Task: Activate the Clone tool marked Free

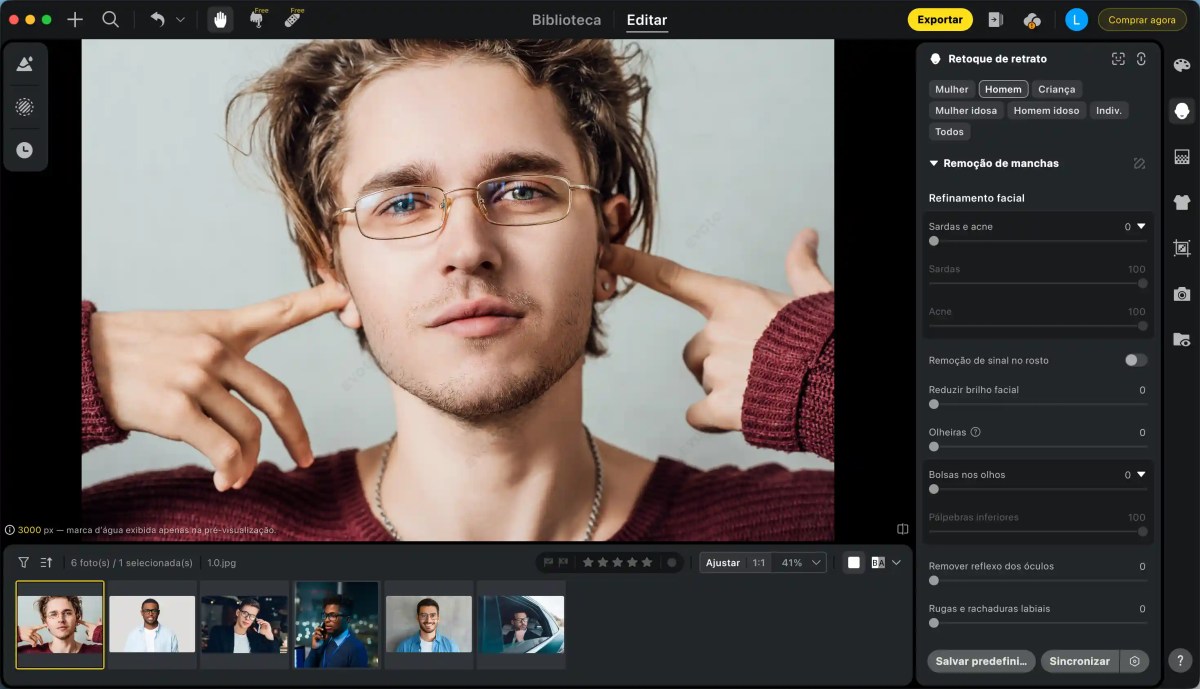Action: pos(257,19)
